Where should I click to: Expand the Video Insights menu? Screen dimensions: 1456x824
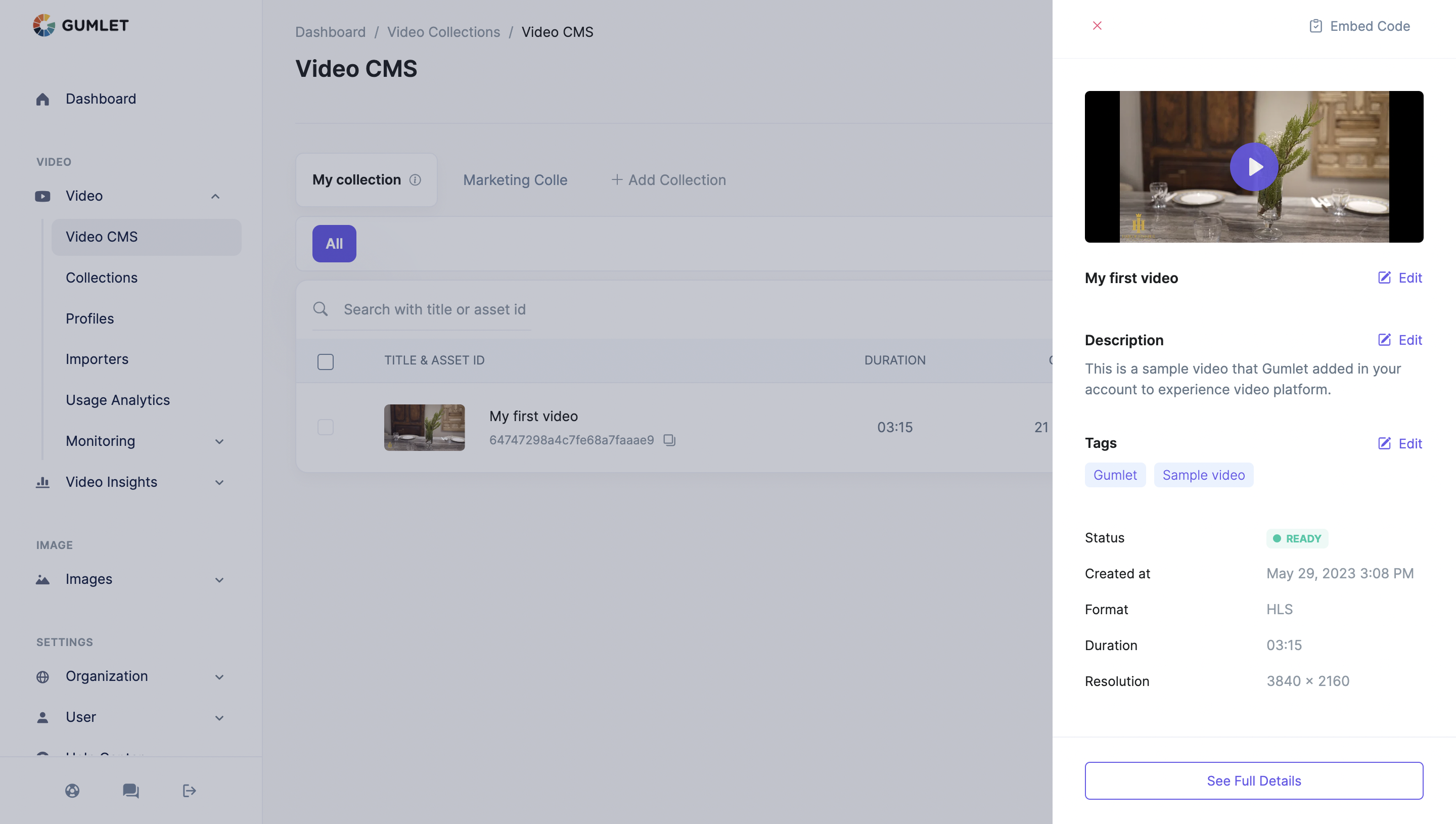tap(219, 482)
